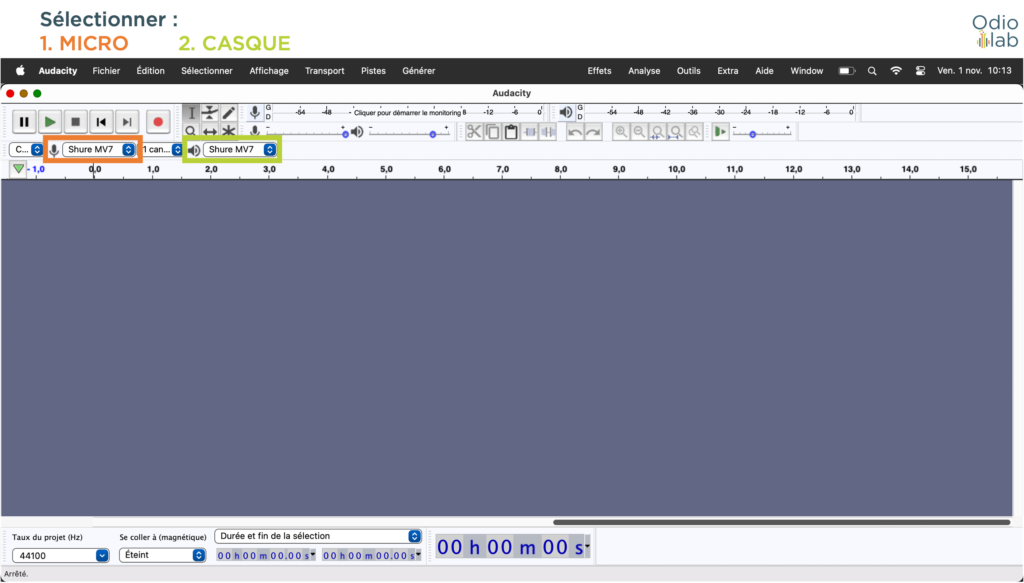Activate the Selection I-beam tool

[x=192, y=113]
